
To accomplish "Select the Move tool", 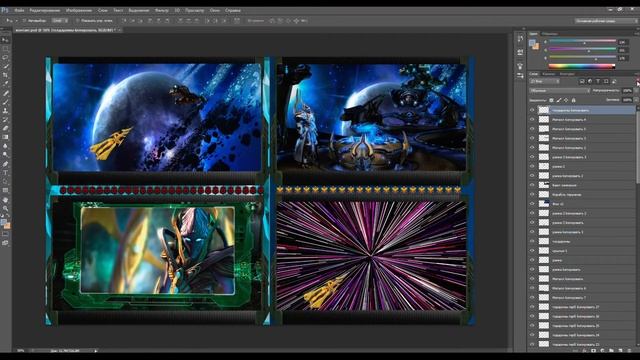I will (5, 40).
